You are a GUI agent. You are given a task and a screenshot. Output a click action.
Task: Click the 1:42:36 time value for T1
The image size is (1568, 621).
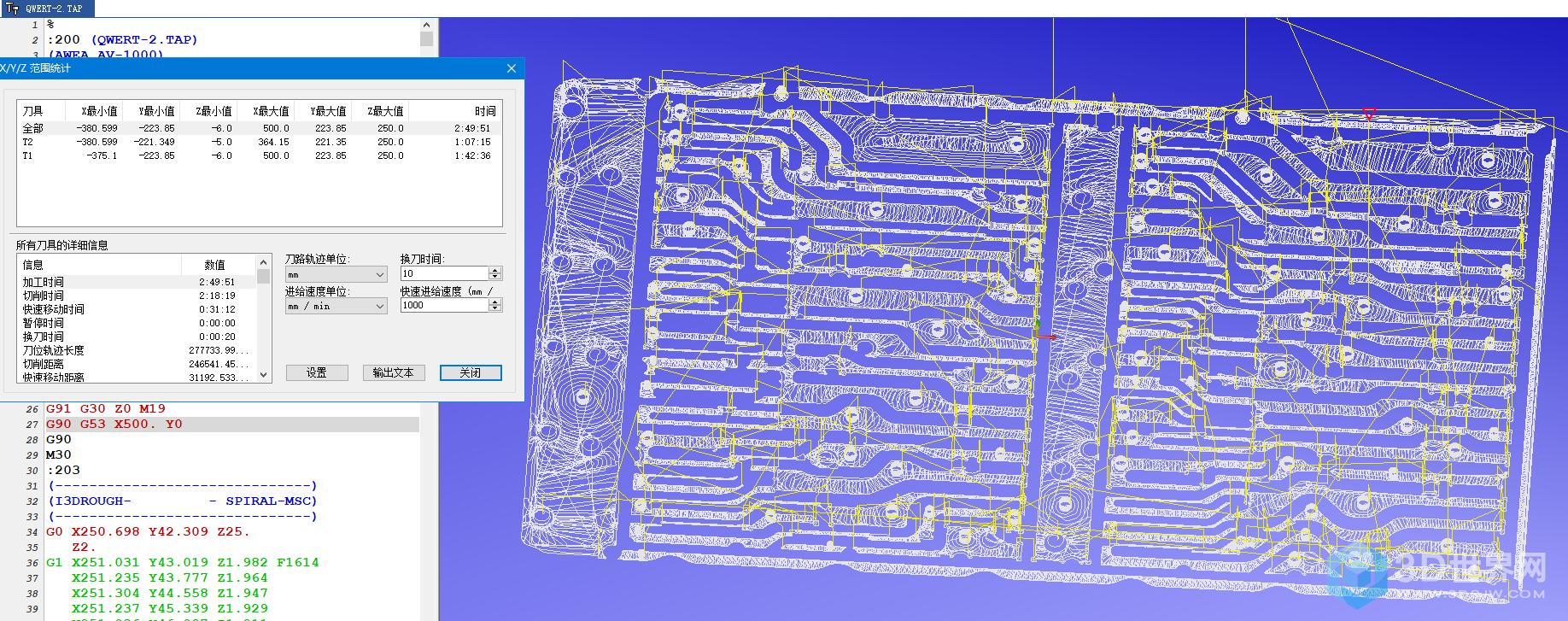pyautogui.click(x=472, y=155)
